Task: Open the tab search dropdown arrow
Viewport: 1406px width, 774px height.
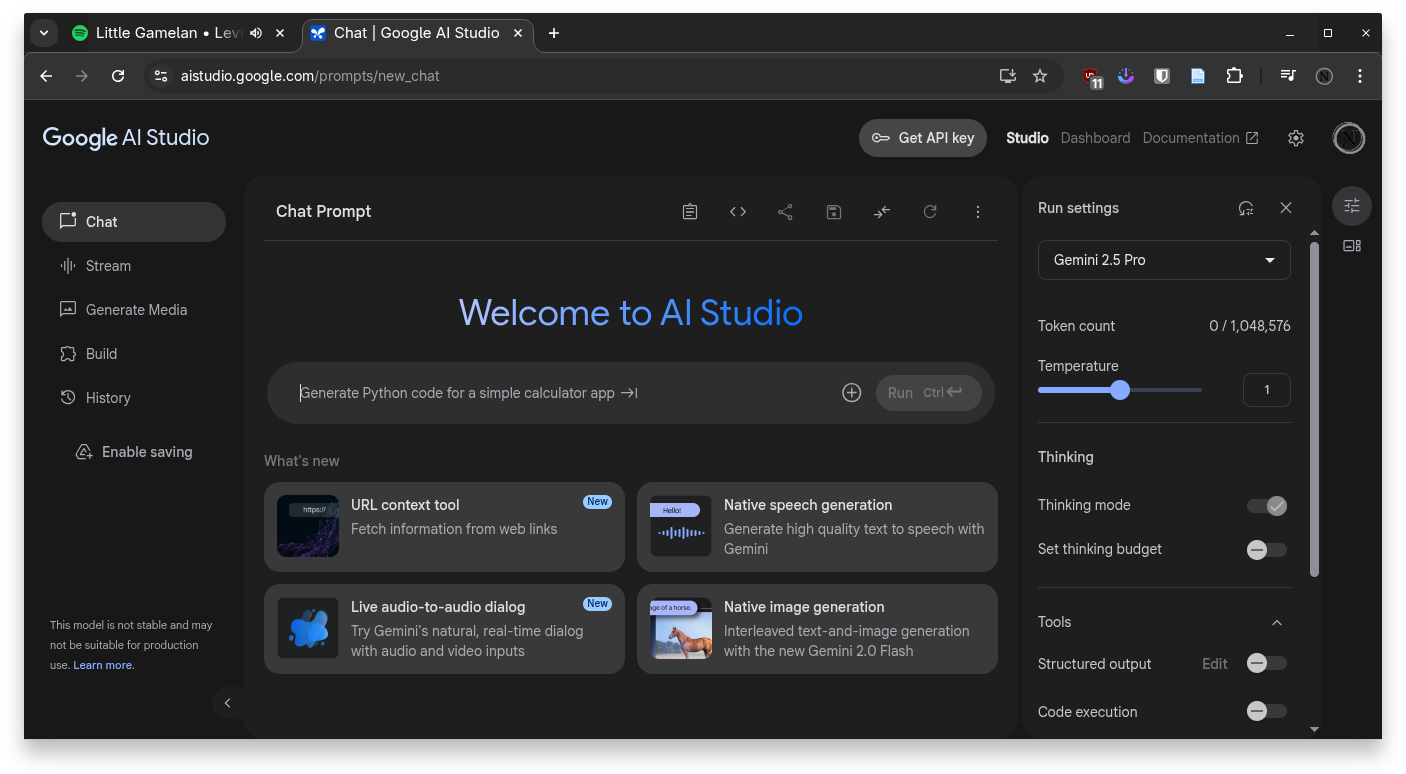Action: tap(44, 33)
